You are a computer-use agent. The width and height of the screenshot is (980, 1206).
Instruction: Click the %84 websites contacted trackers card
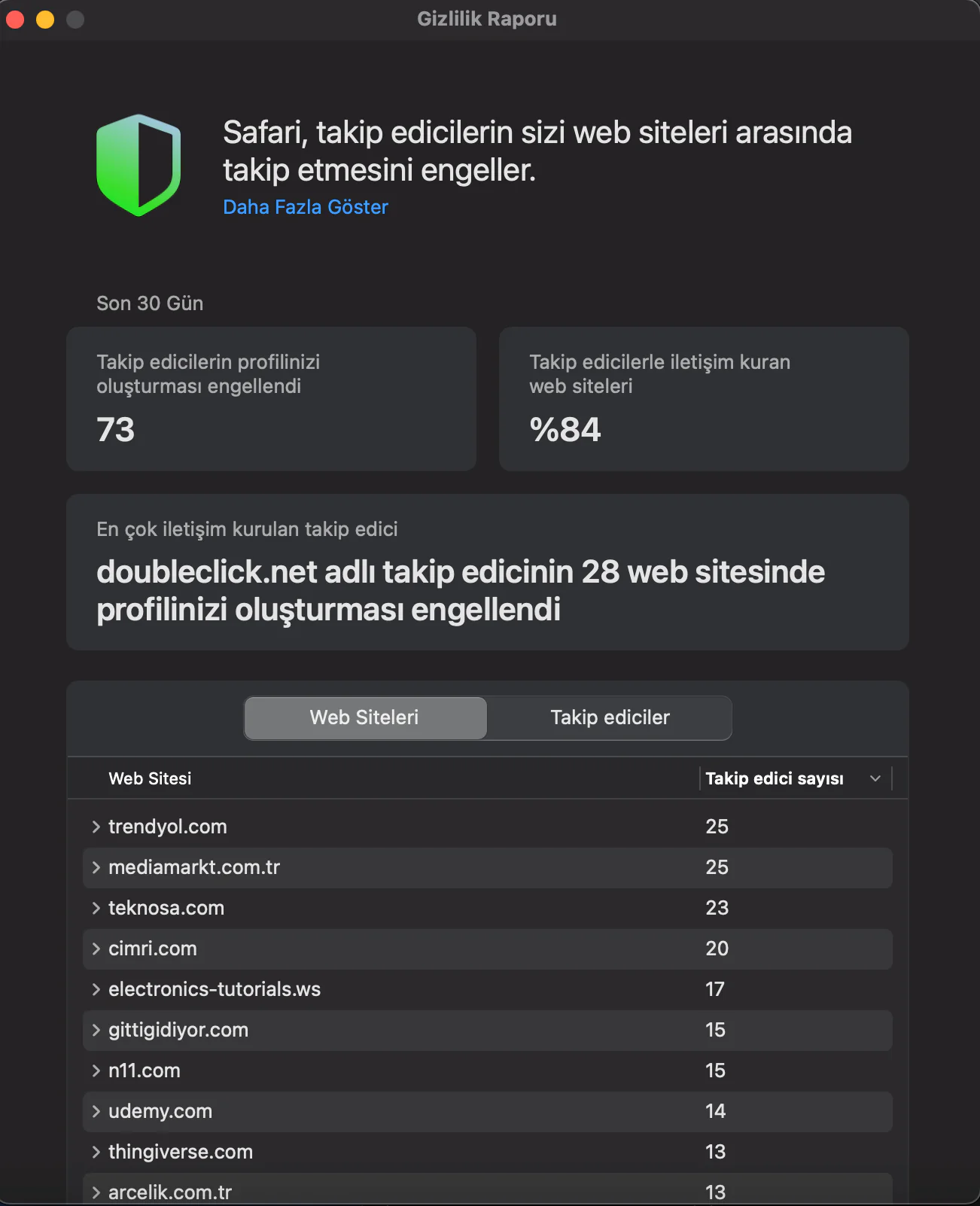pyautogui.click(x=704, y=399)
